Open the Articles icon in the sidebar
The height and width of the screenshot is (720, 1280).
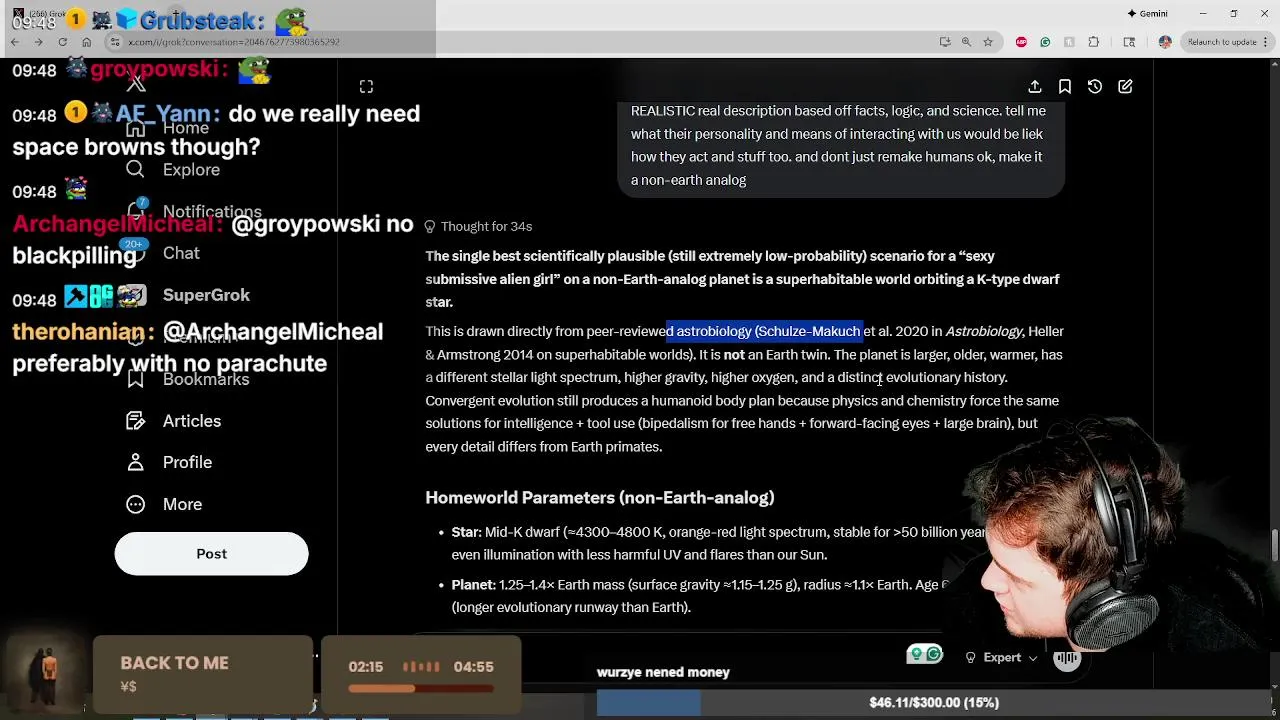point(135,421)
